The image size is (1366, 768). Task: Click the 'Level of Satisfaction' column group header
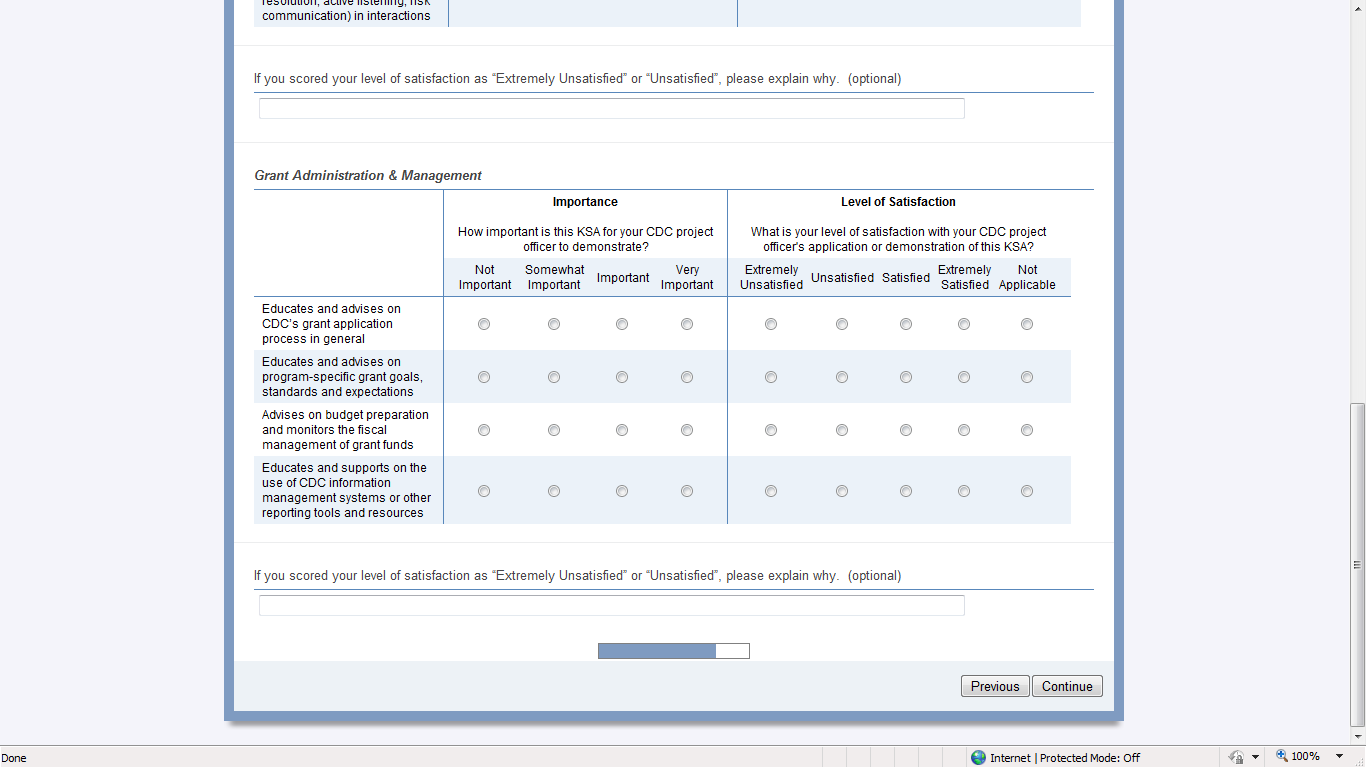click(898, 202)
